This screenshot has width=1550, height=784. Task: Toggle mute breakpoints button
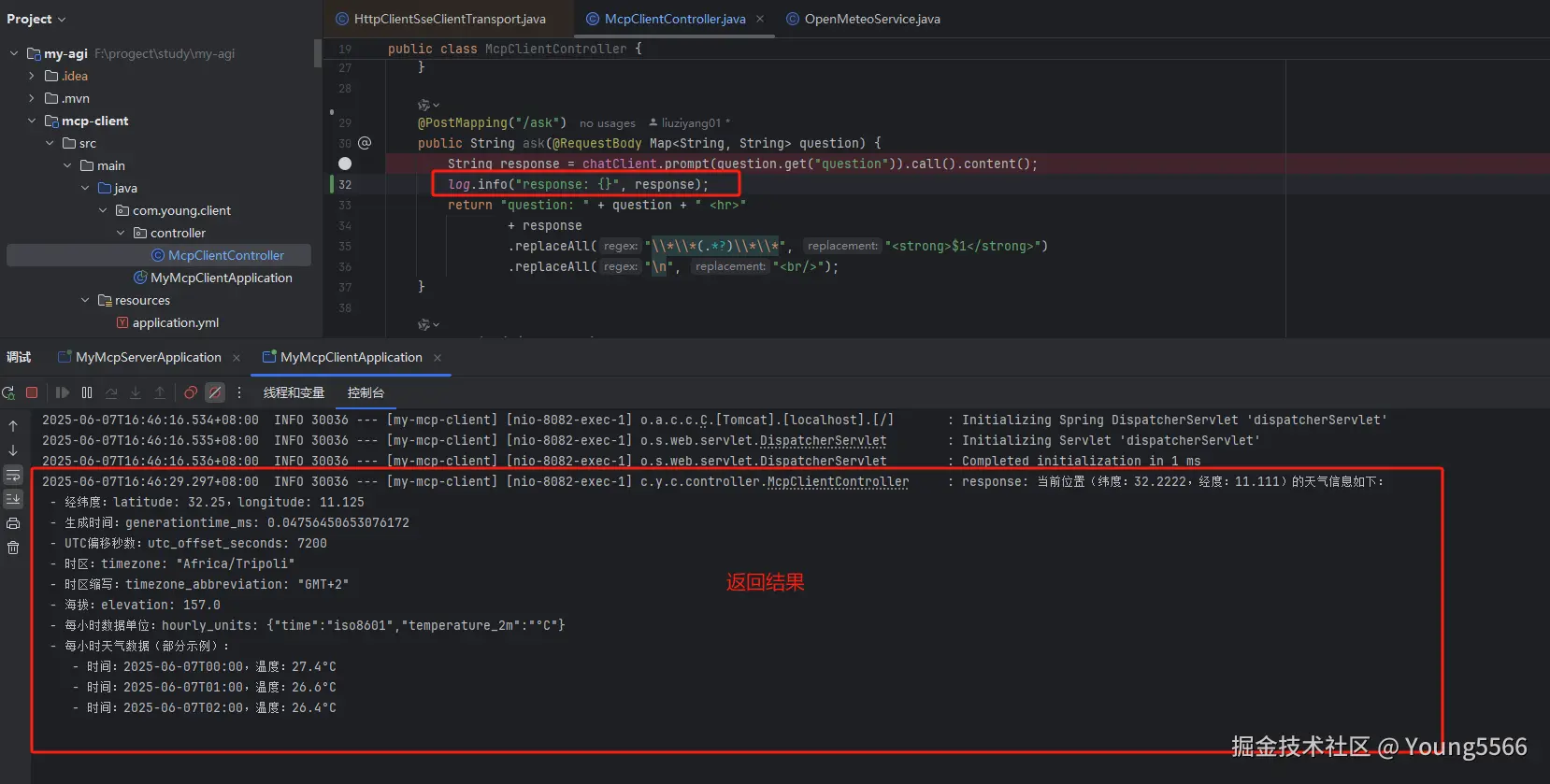tap(215, 392)
